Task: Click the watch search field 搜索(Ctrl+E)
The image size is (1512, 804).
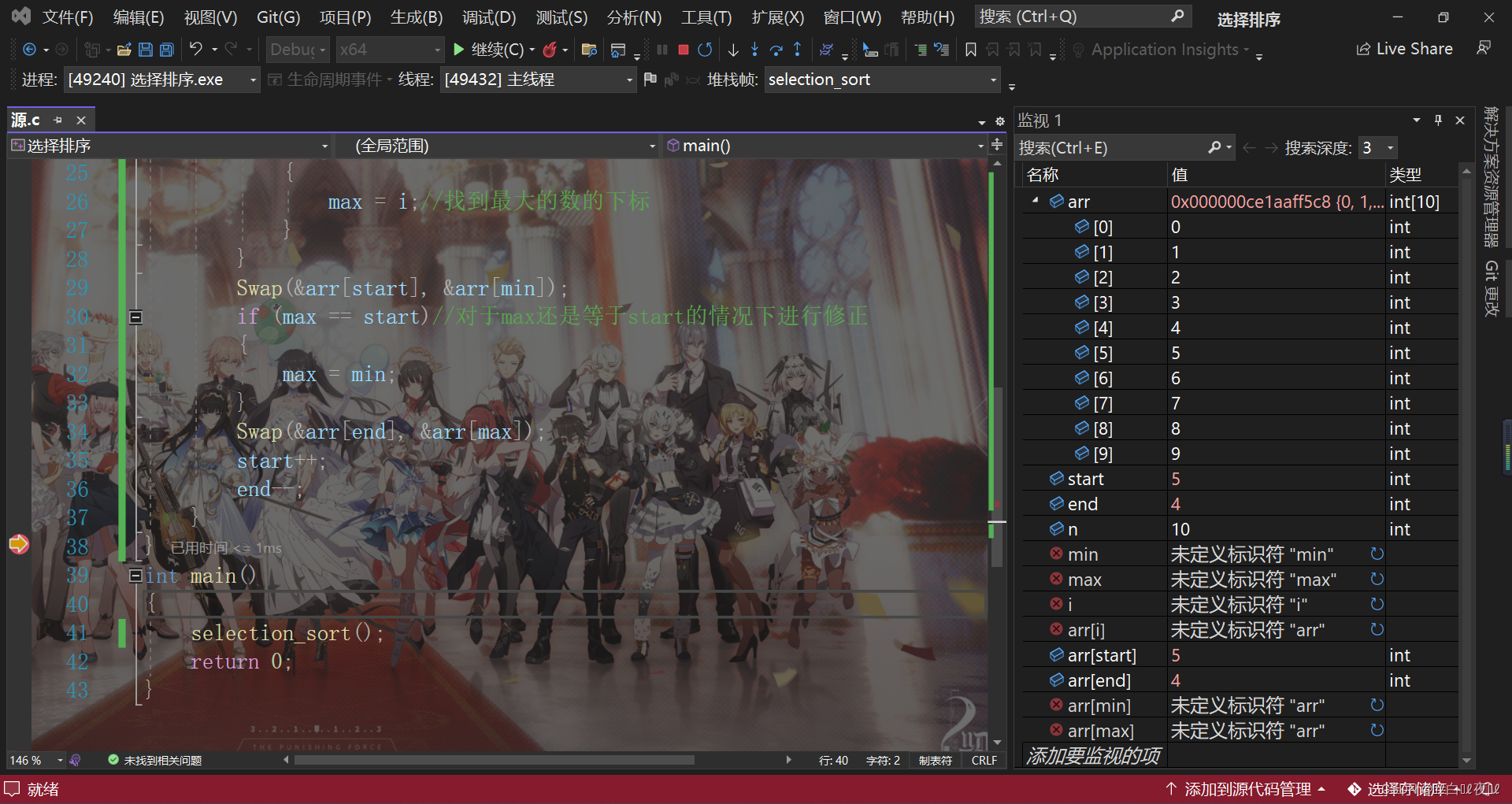Action: click(x=1125, y=148)
